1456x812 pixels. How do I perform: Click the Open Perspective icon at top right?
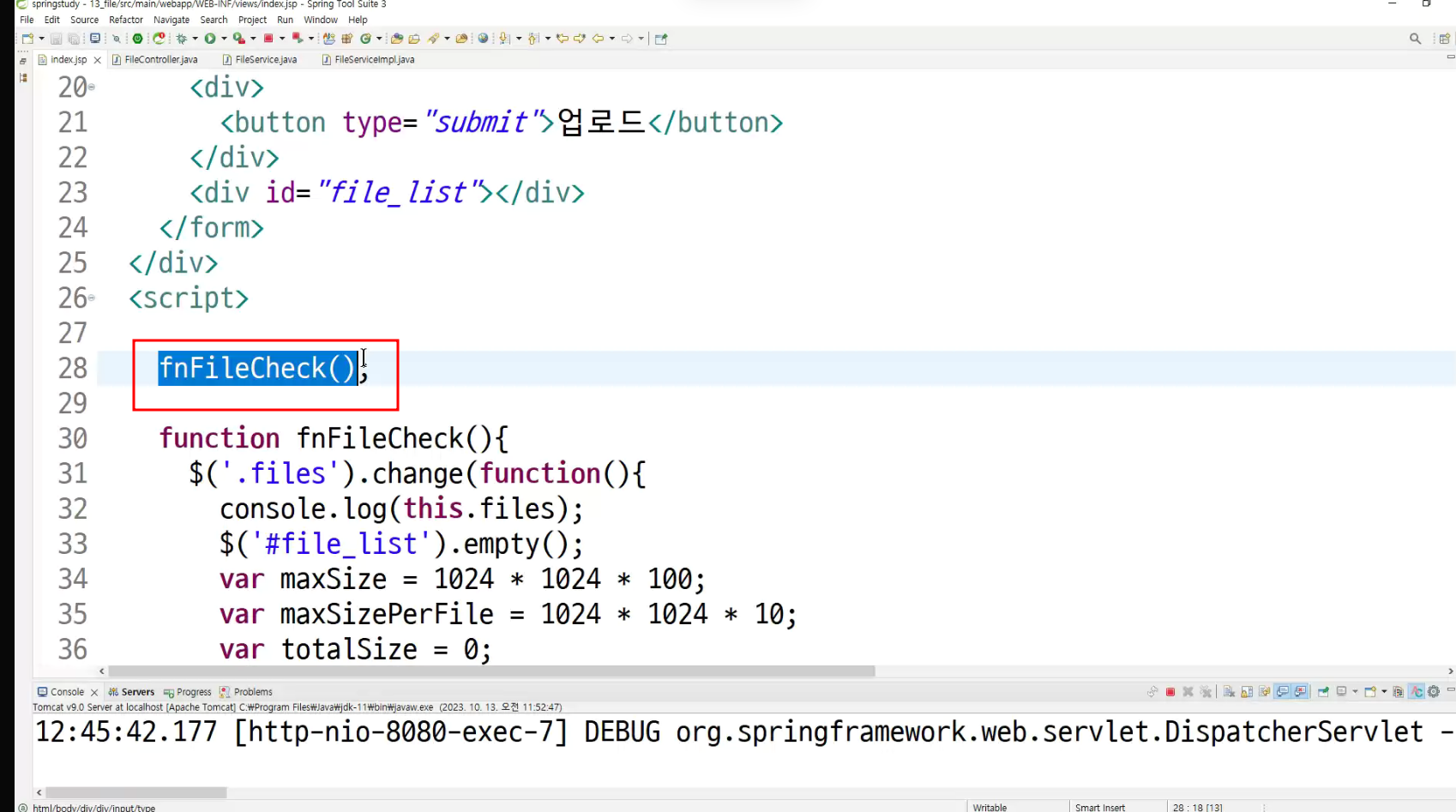click(x=1445, y=39)
